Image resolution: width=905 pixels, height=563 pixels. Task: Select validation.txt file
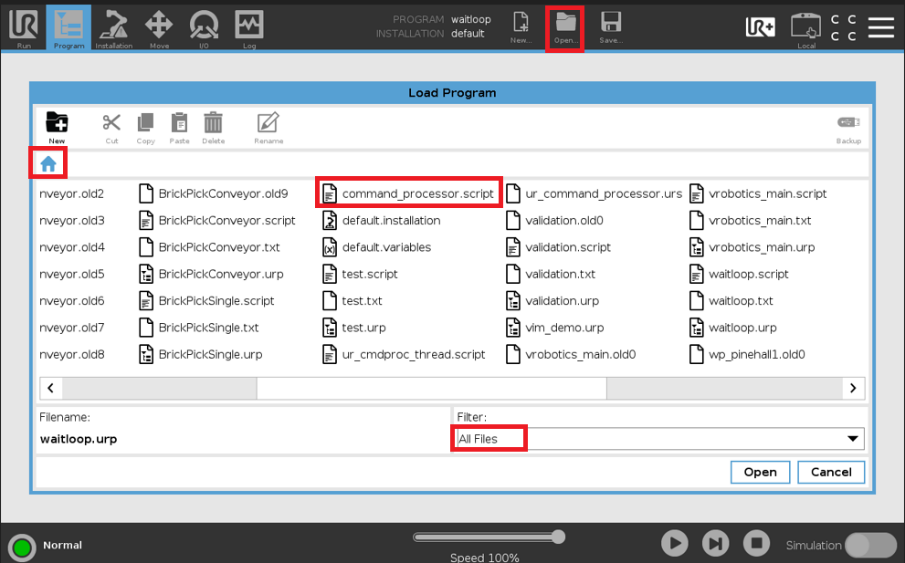[551, 274]
